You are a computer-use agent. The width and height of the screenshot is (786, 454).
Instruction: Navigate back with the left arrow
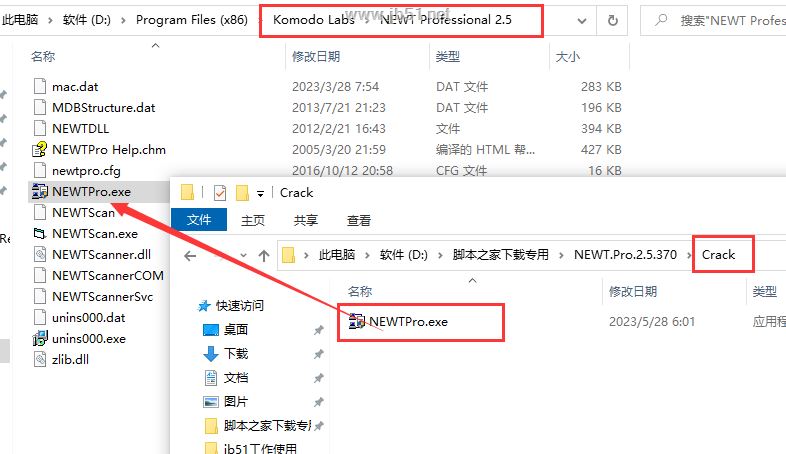pyautogui.click(x=190, y=256)
